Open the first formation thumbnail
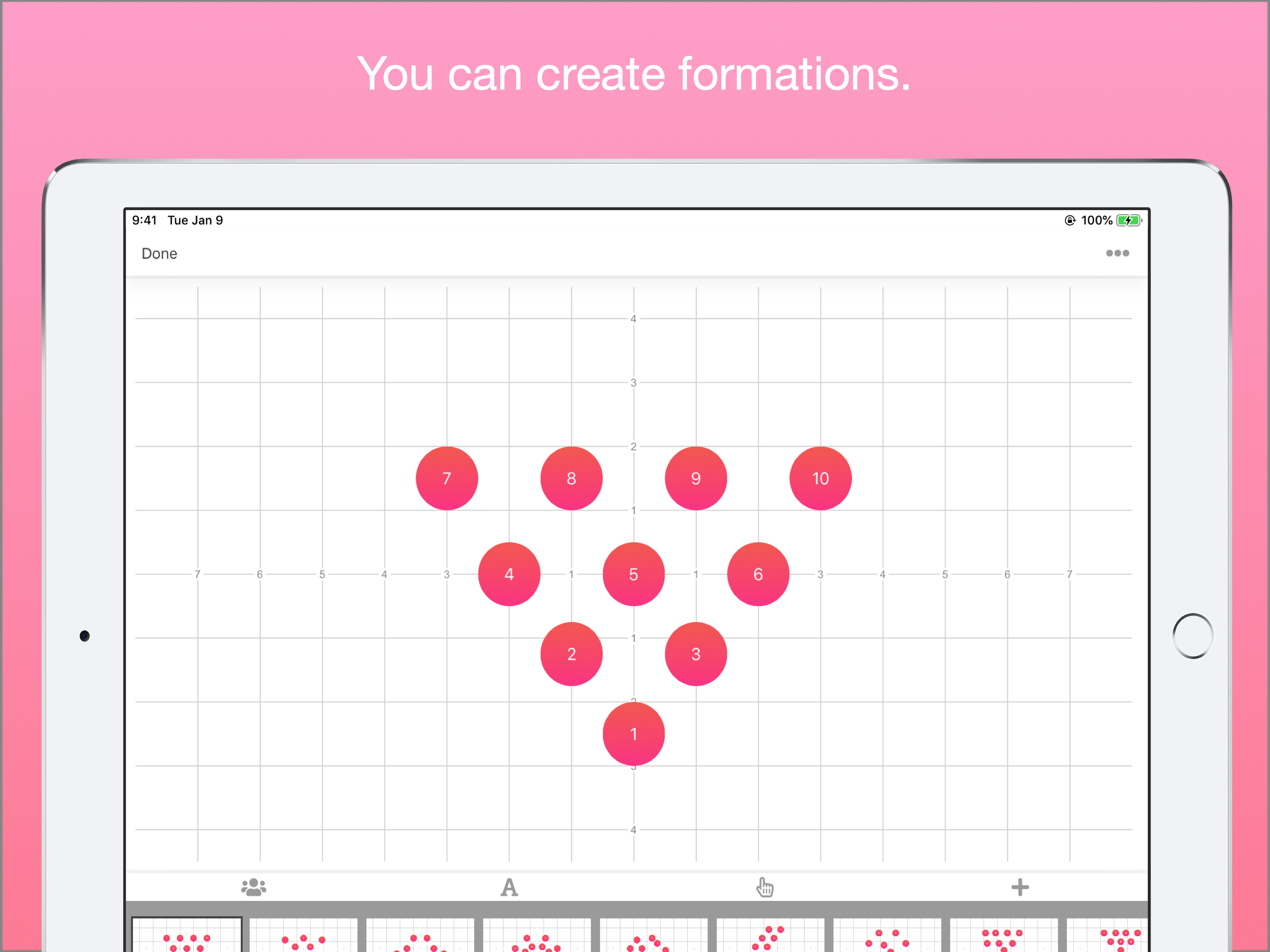The image size is (1270, 952). [x=186, y=935]
